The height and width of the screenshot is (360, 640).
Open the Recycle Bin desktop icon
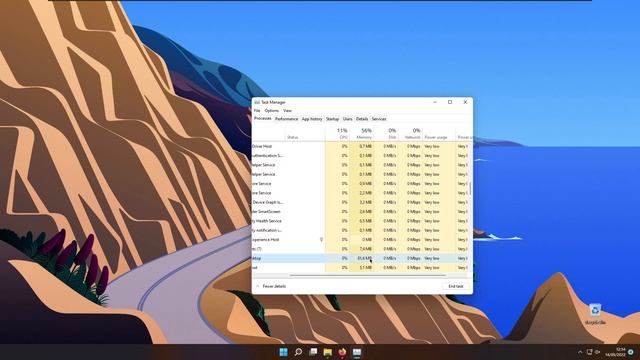(x=595, y=314)
